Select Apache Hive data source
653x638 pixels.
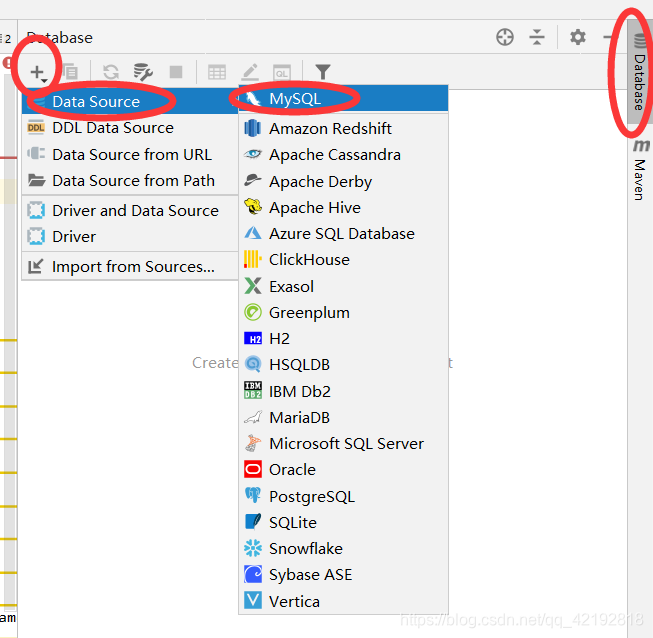344,207
